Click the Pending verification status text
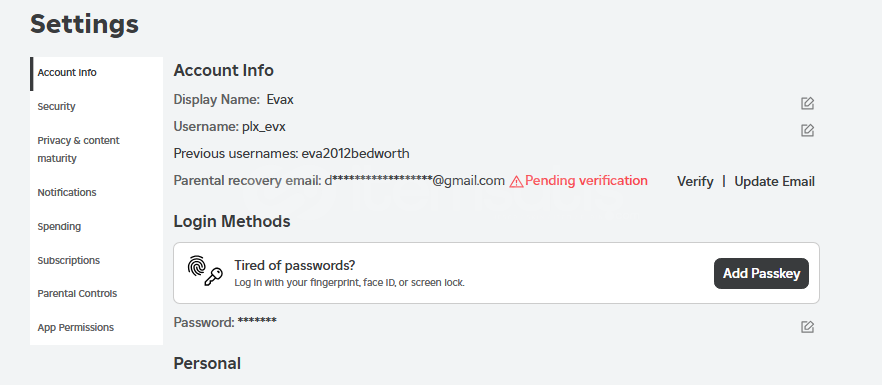882x385 pixels. click(x=586, y=181)
